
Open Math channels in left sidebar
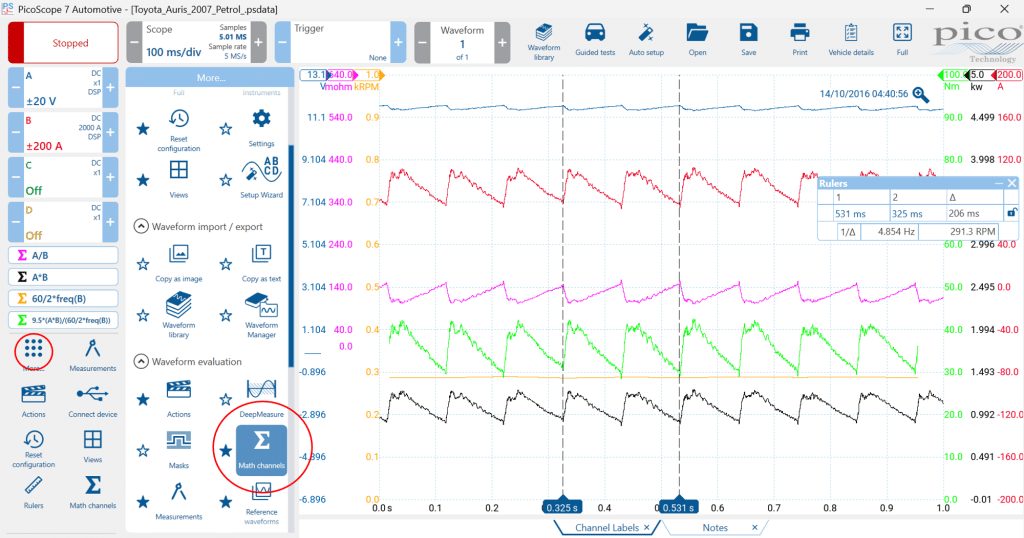coord(93,492)
